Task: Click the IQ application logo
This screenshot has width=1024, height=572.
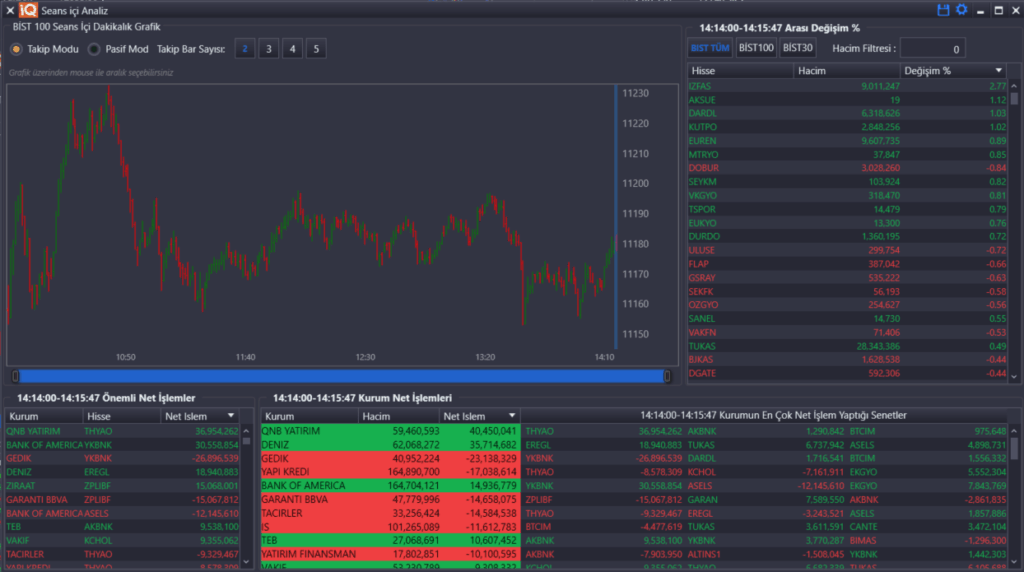Action: click(28, 10)
